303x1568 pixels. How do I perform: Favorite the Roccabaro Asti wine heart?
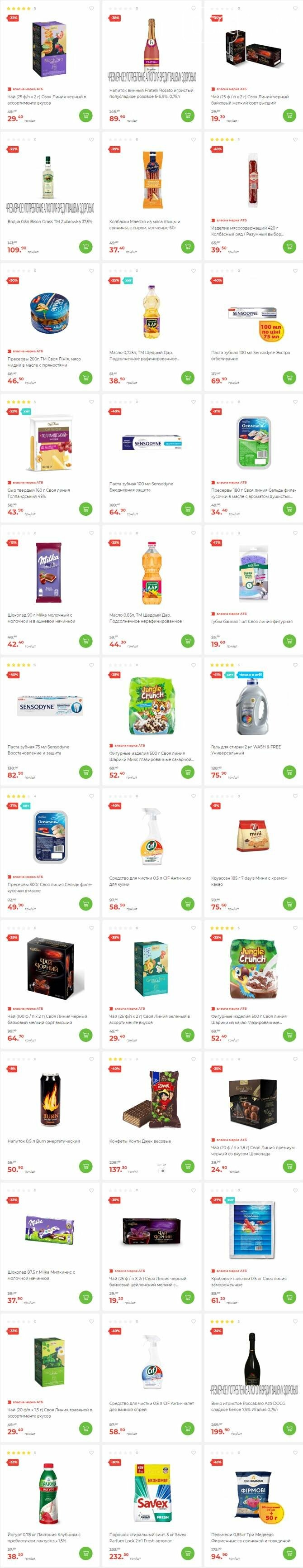[x=295, y=1322]
